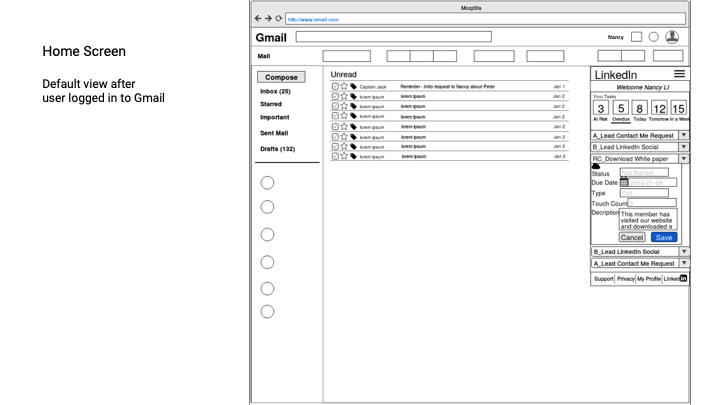The height and width of the screenshot is (405, 720).
Task: Open the LinkedIn panel hamburger menu
Action: (x=680, y=75)
